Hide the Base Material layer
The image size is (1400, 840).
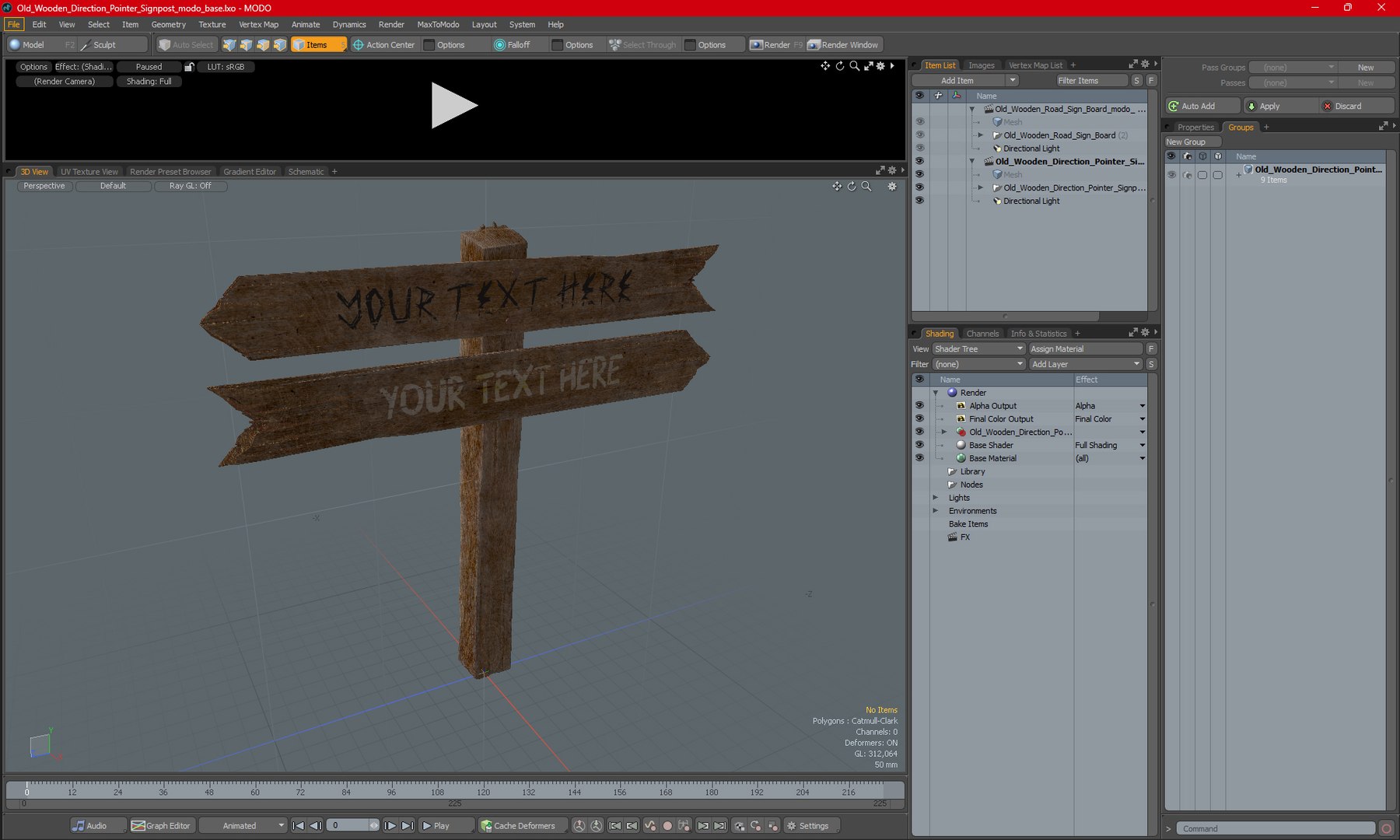click(919, 459)
